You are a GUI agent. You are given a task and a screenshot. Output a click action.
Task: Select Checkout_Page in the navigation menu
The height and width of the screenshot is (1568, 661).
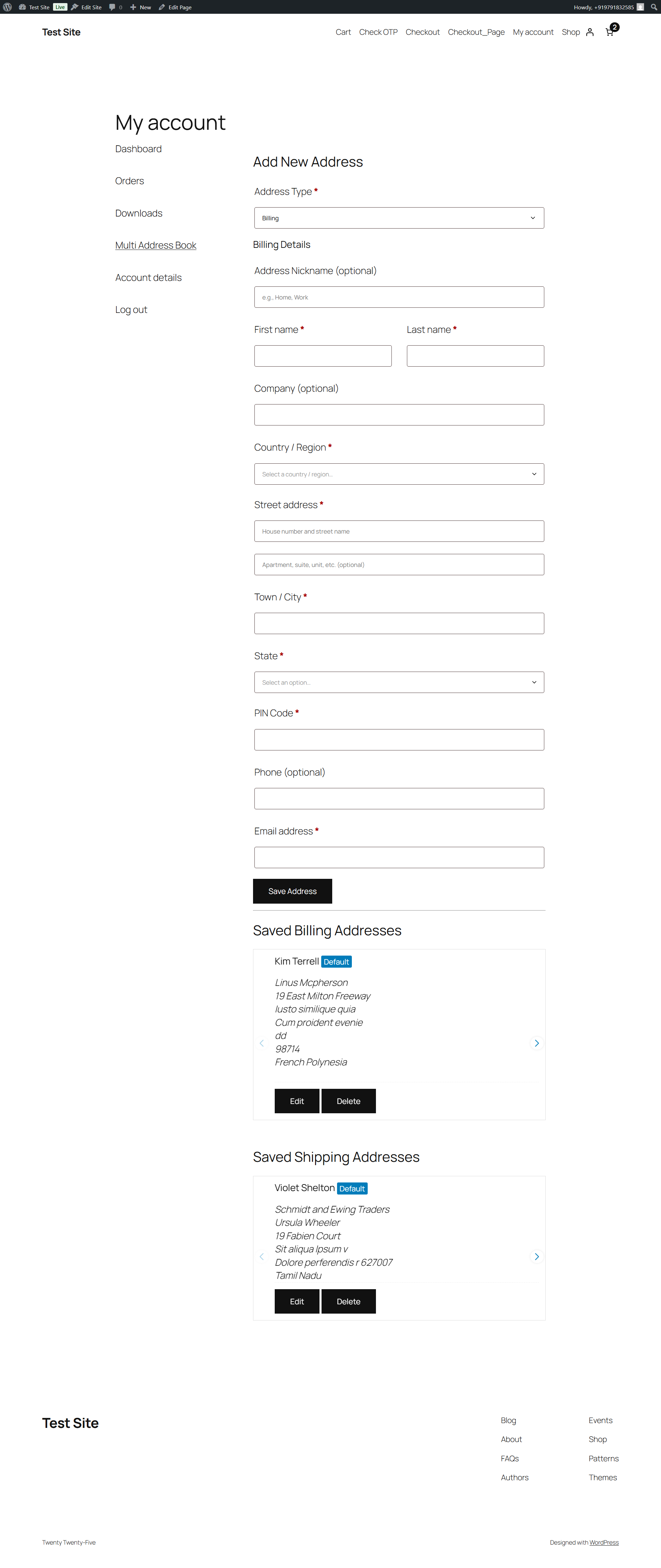pos(476,32)
